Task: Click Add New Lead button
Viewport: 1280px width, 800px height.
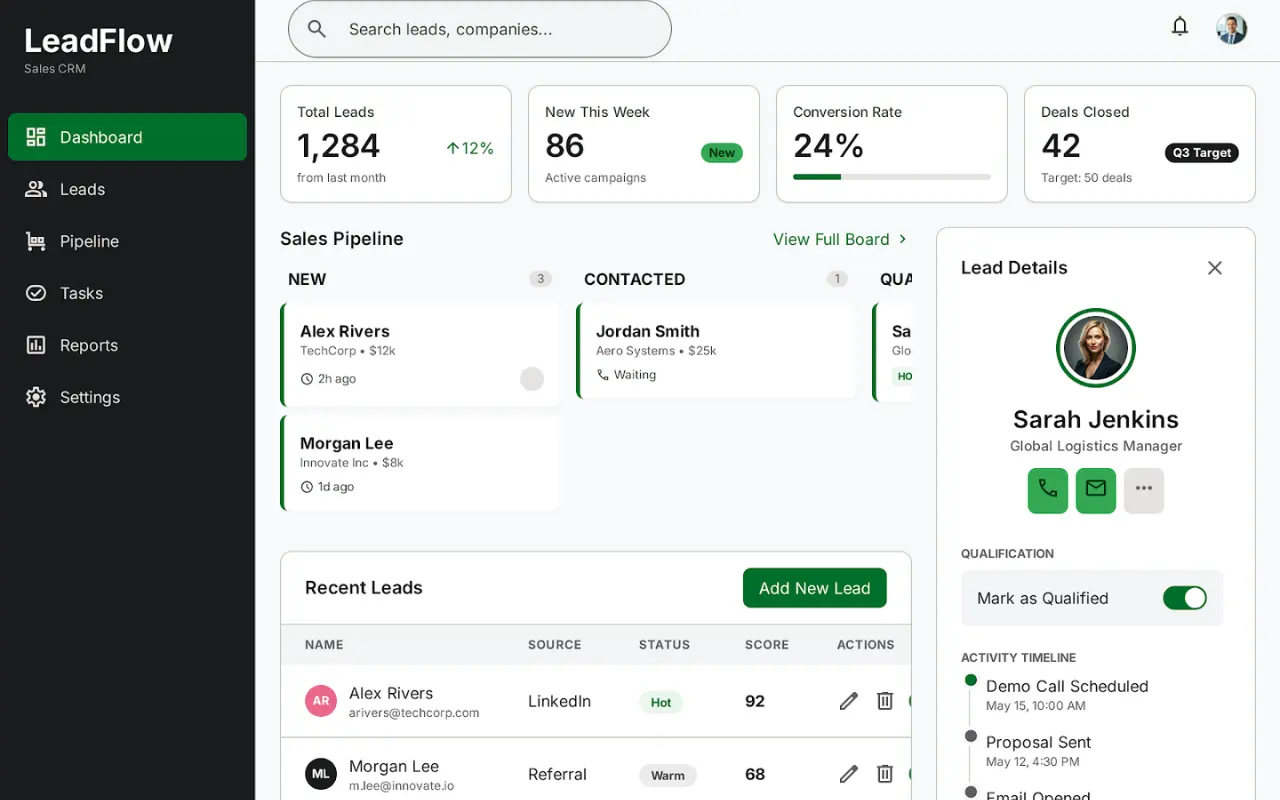Action: click(x=815, y=588)
